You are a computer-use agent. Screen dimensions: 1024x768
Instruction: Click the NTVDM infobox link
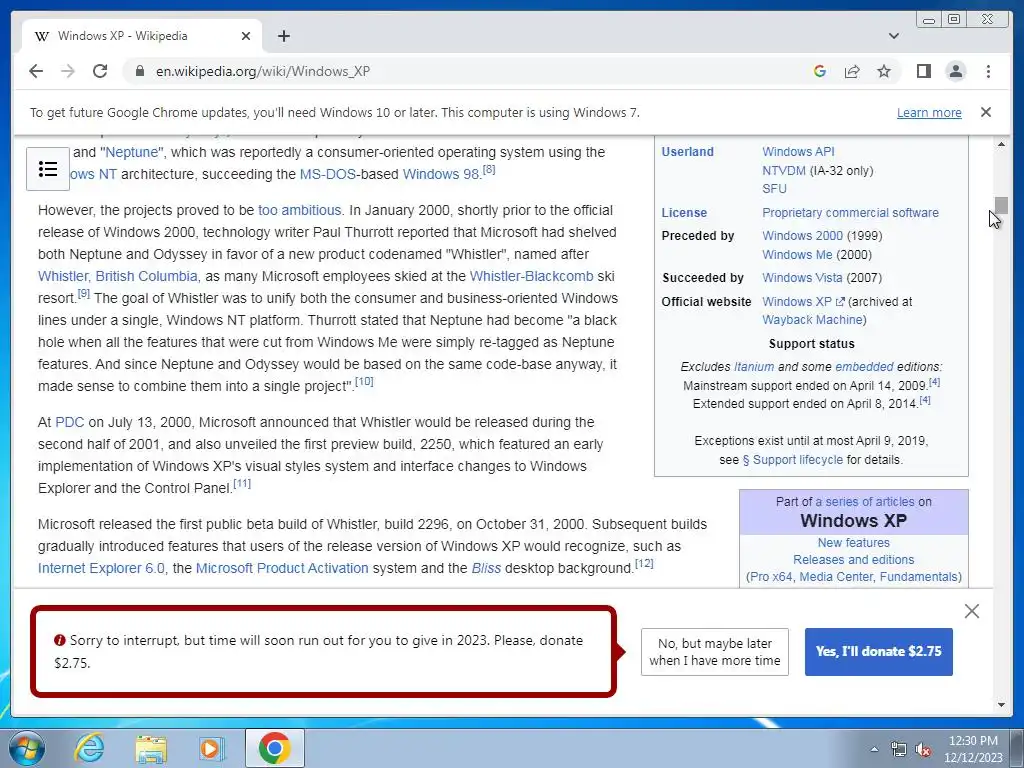coord(784,170)
